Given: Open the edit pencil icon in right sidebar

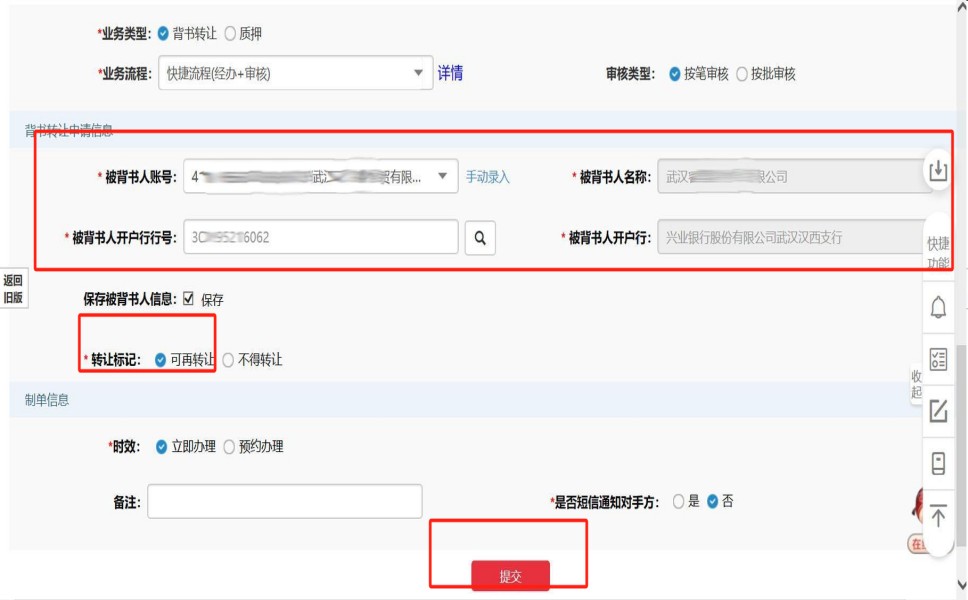Looking at the screenshot, I should pyautogui.click(x=938, y=410).
